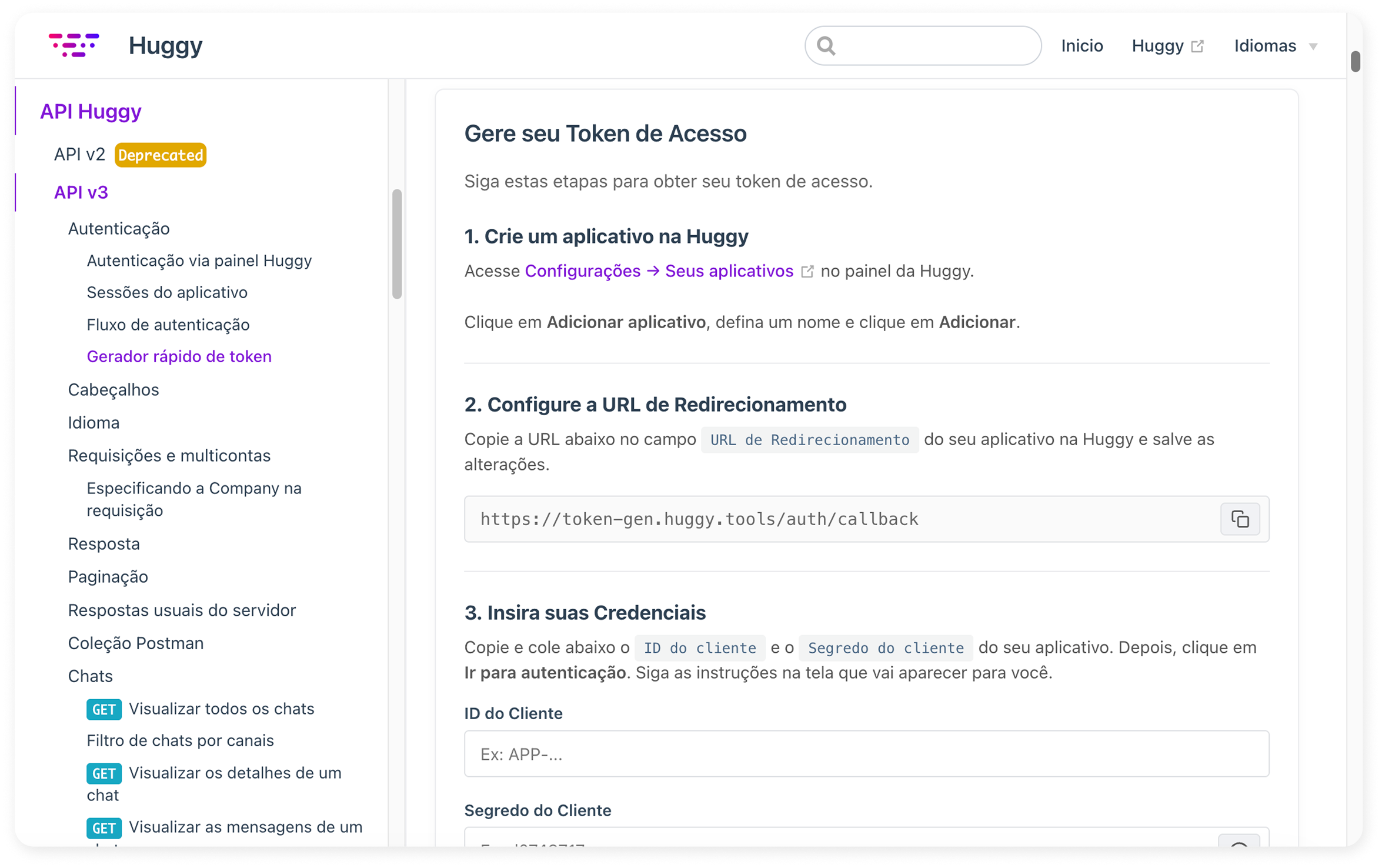This screenshot has height=868, width=1382.
Task: Open the external Huggy link in the top navigation
Action: [x=1167, y=45]
